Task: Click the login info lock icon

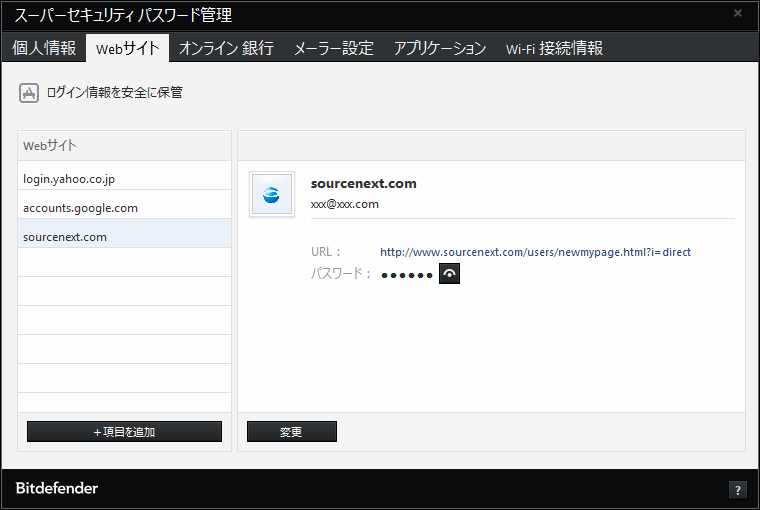Action: [29, 93]
